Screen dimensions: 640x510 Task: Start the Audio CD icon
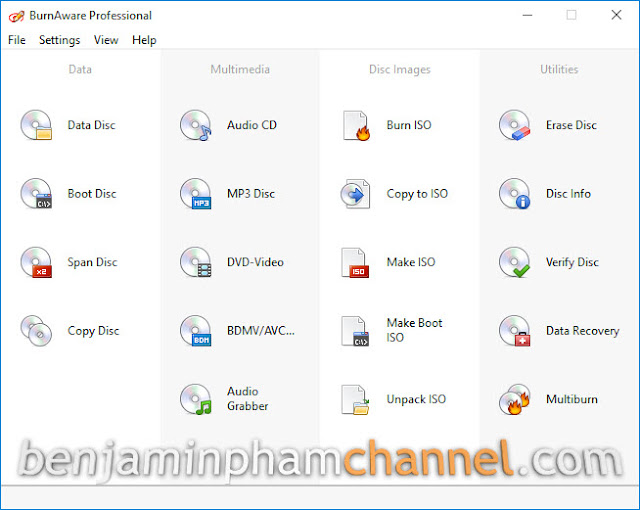196,125
